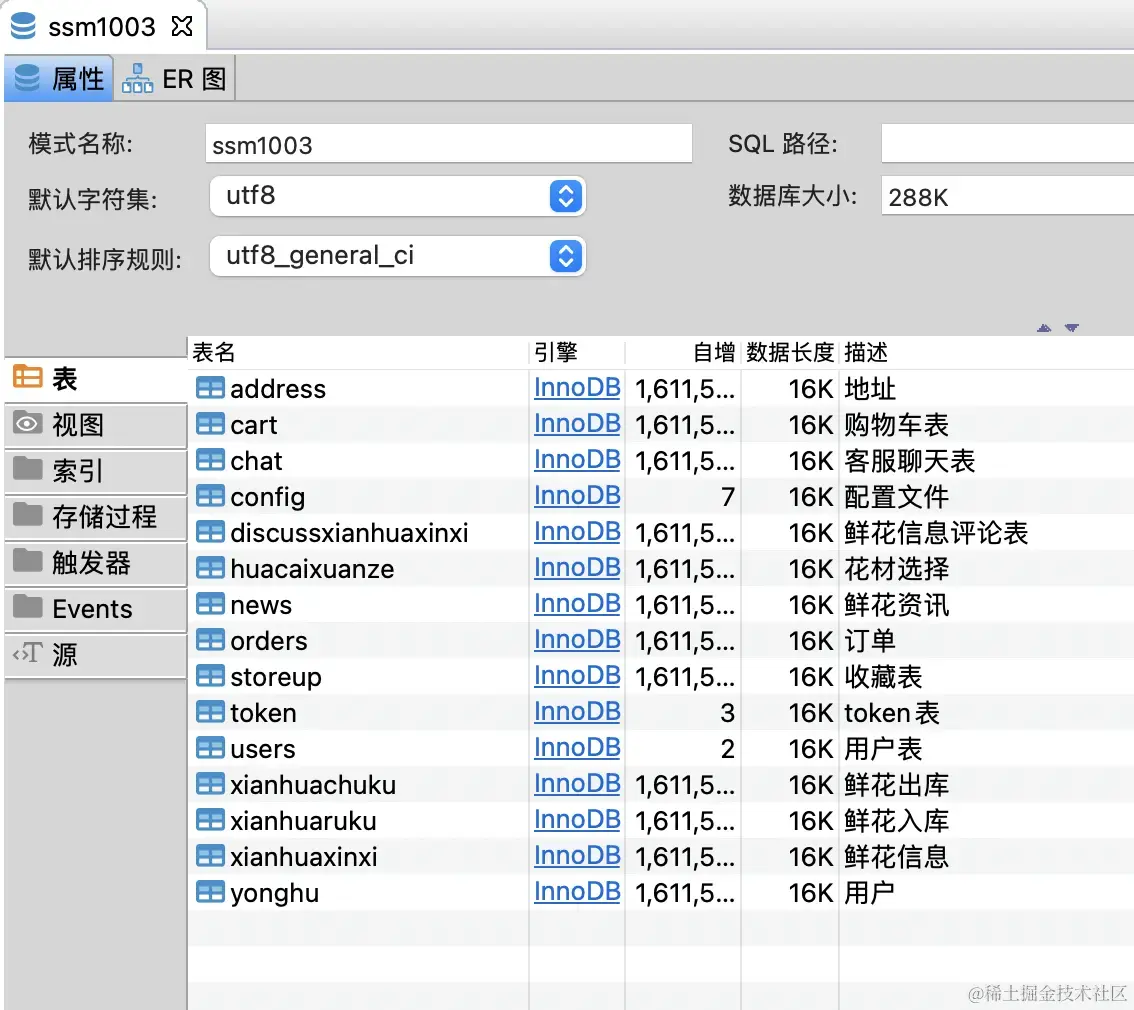Image resolution: width=1134 pixels, height=1010 pixels.
Task: Select the 源 sidebar item
Action: [95, 655]
